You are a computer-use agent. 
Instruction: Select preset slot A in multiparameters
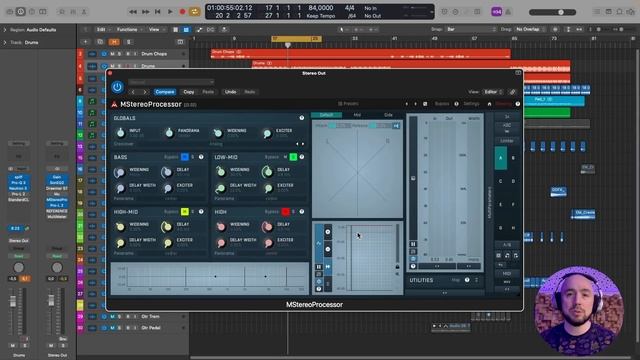501,158
